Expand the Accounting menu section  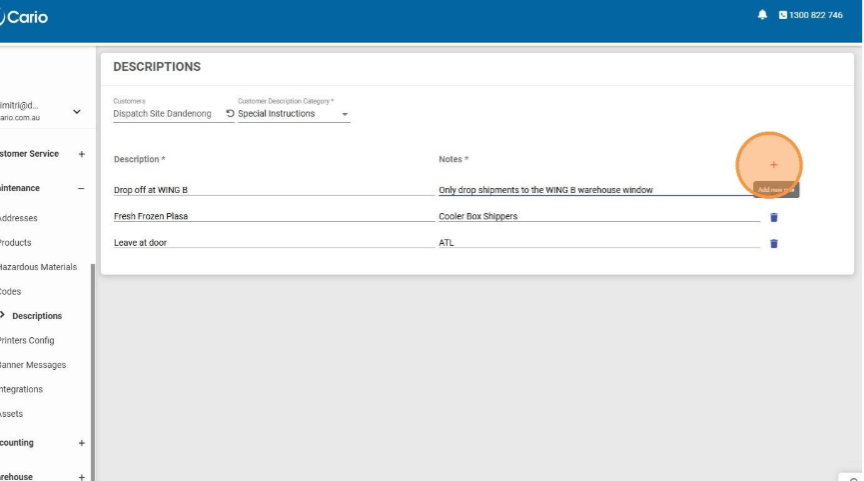[x=81, y=443]
